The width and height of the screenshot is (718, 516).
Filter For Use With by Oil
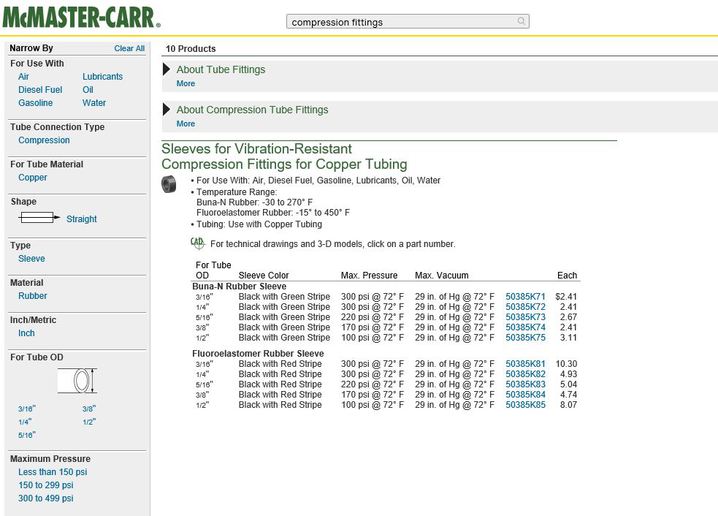88,90
